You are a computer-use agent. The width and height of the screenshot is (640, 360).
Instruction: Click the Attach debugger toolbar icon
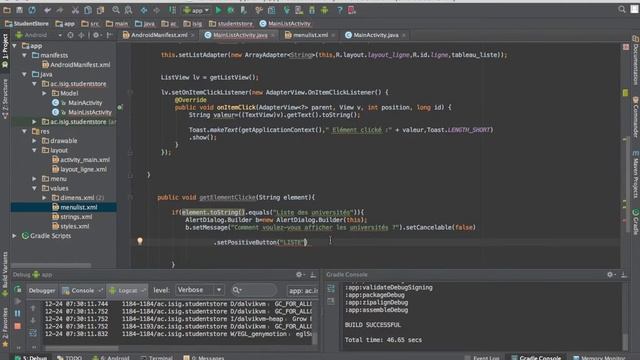click(x=243, y=10)
